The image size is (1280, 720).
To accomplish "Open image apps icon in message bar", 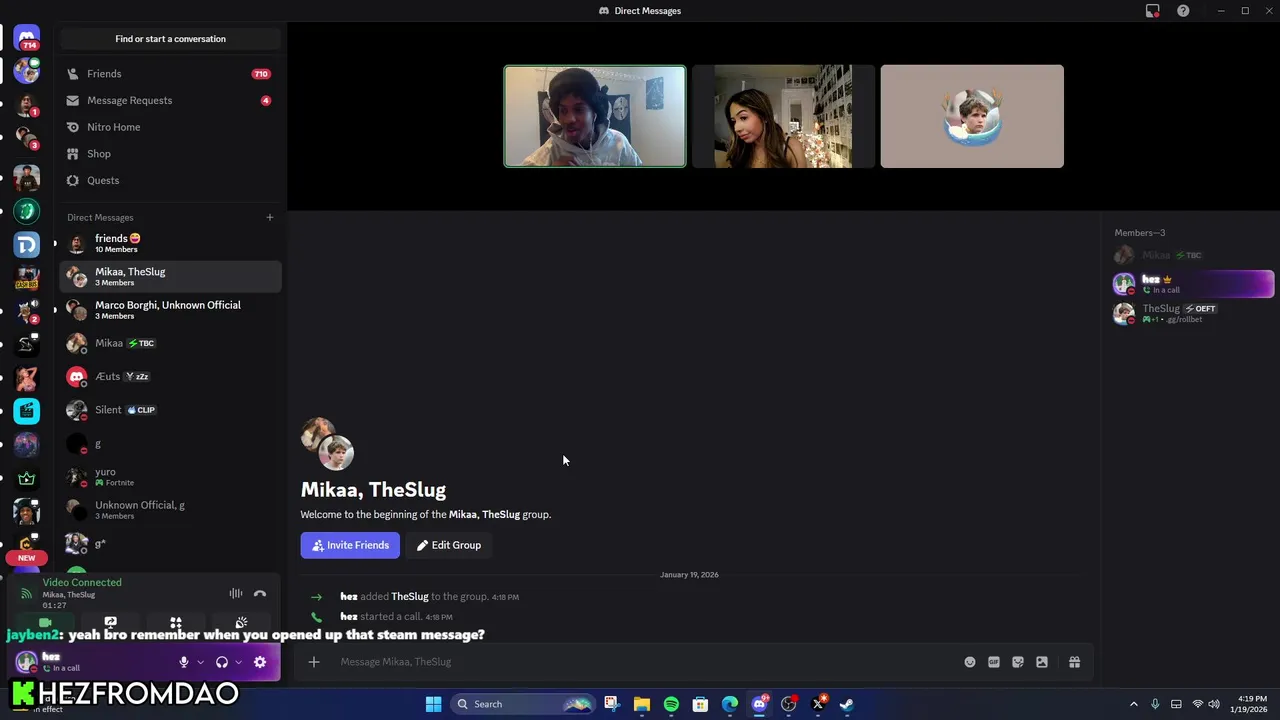I will tap(1042, 662).
